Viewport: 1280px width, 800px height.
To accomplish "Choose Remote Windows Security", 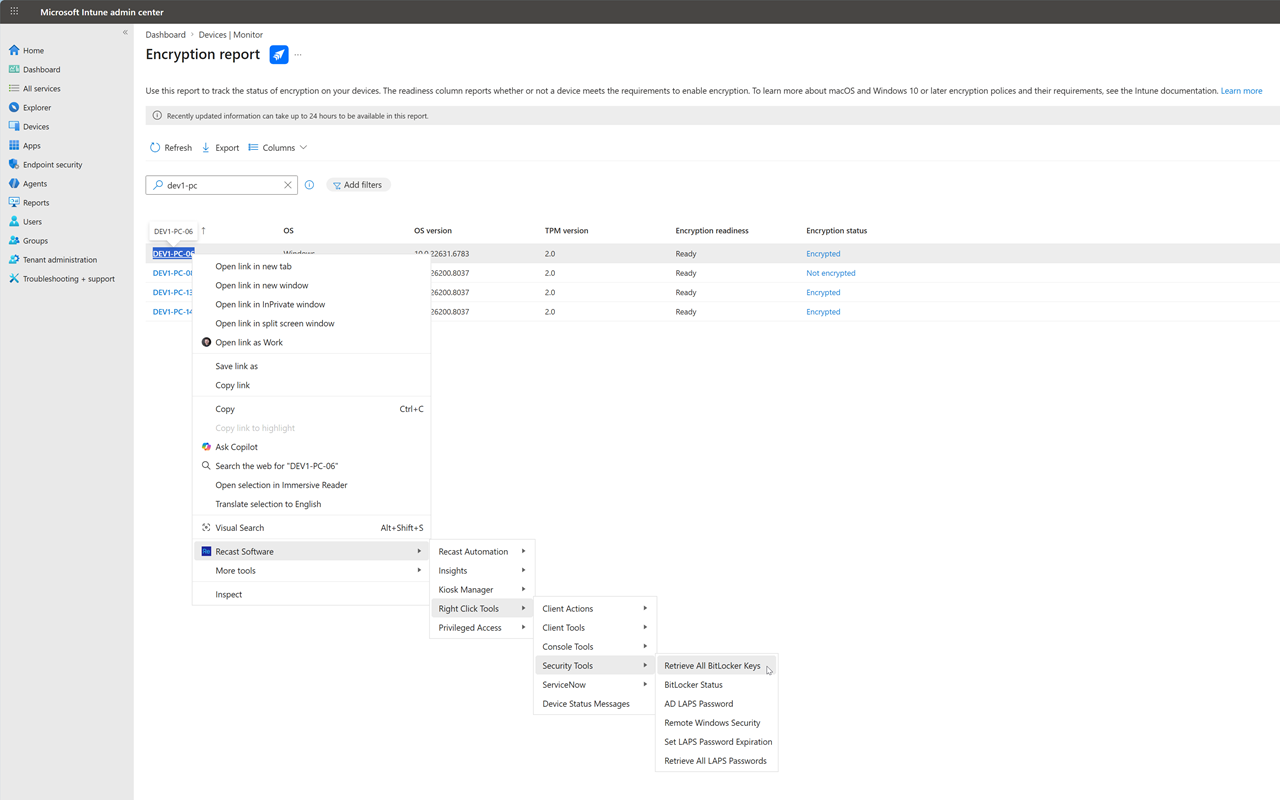I will pos(717,722).
